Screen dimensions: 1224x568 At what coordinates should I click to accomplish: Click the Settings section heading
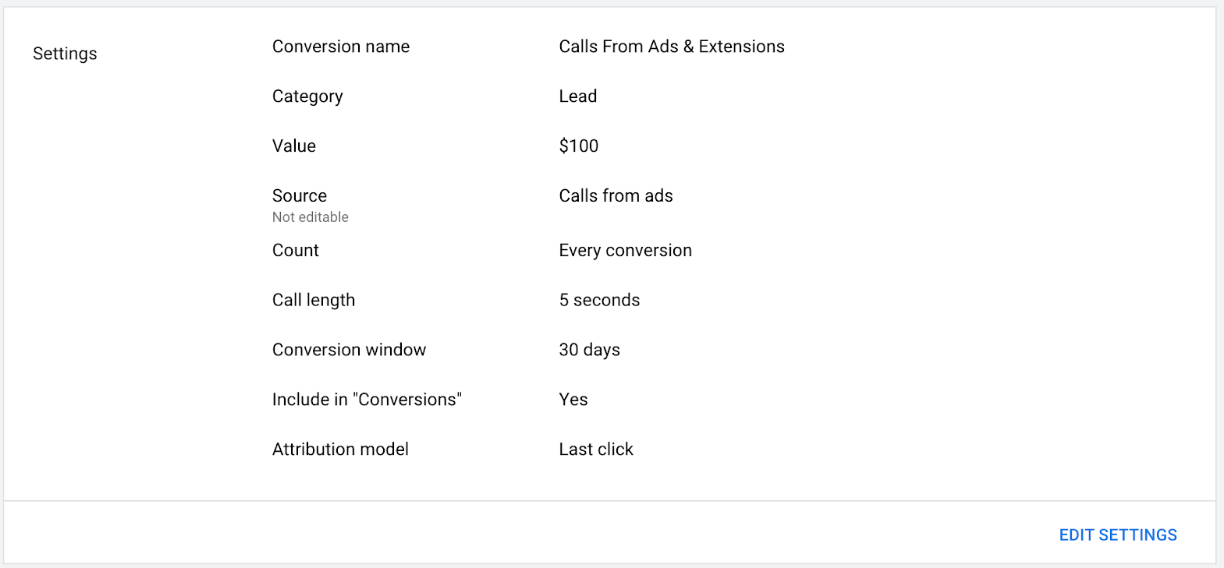(x=65, y=54)
